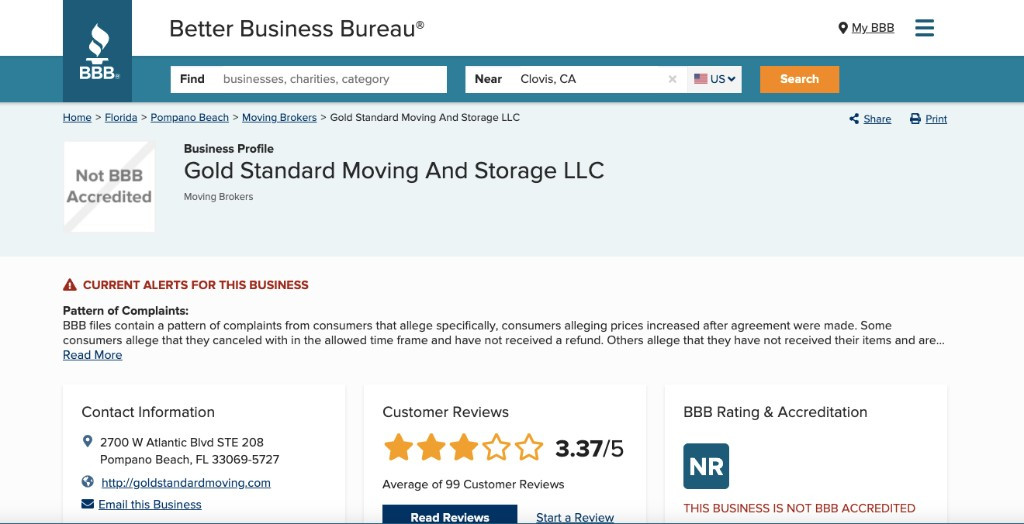Open the hamburger menu icon
The image size is (1024, 524).
[924, 28]
